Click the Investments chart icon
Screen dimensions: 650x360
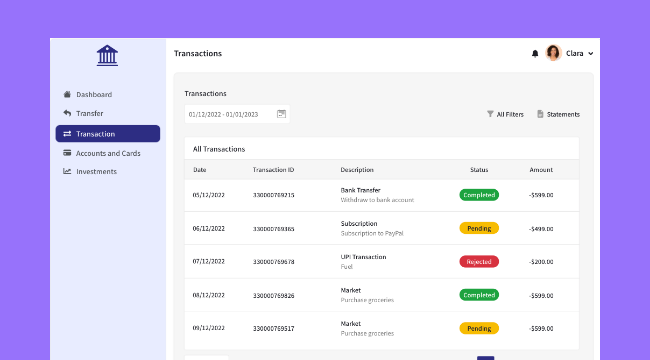tap(67, 171)
